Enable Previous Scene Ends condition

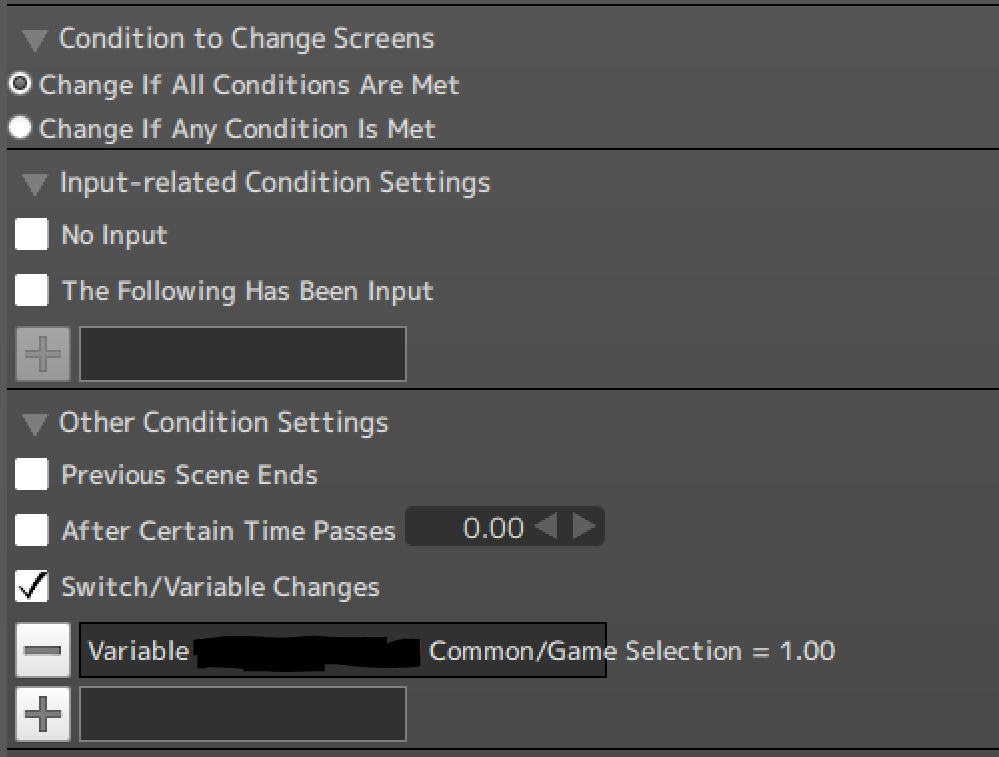pyautogui.click(x=32, y=474)
